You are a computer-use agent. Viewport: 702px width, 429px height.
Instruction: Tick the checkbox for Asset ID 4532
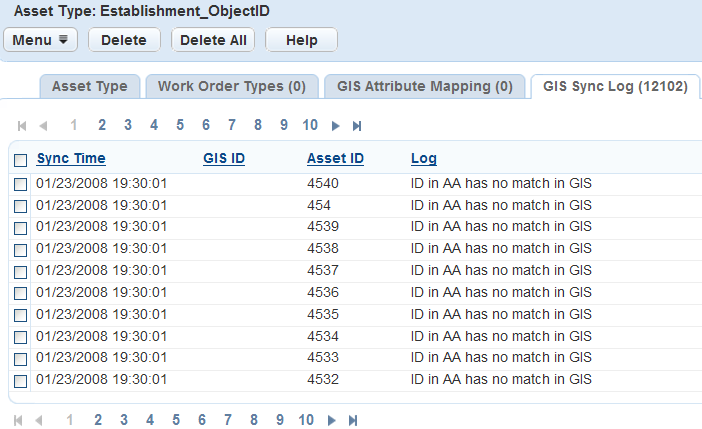click(21, 380)
